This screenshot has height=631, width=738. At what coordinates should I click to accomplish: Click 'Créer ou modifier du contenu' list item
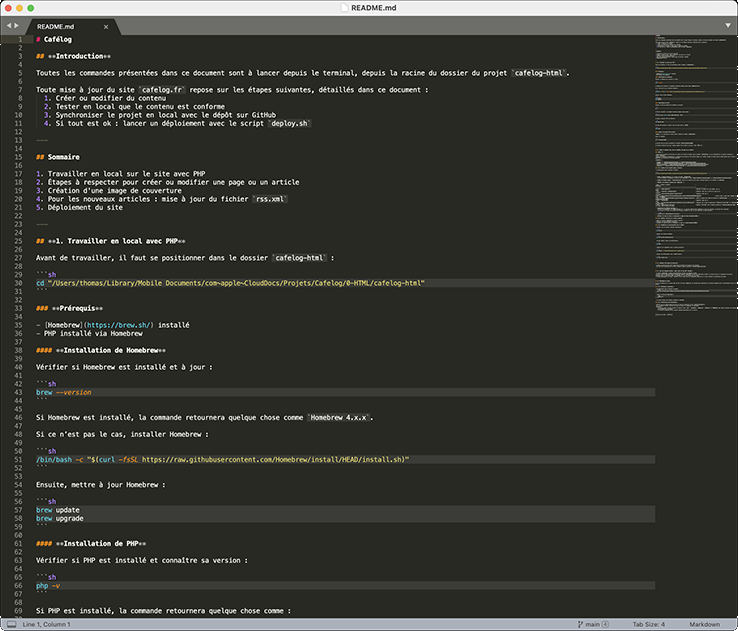pos(104,98)
